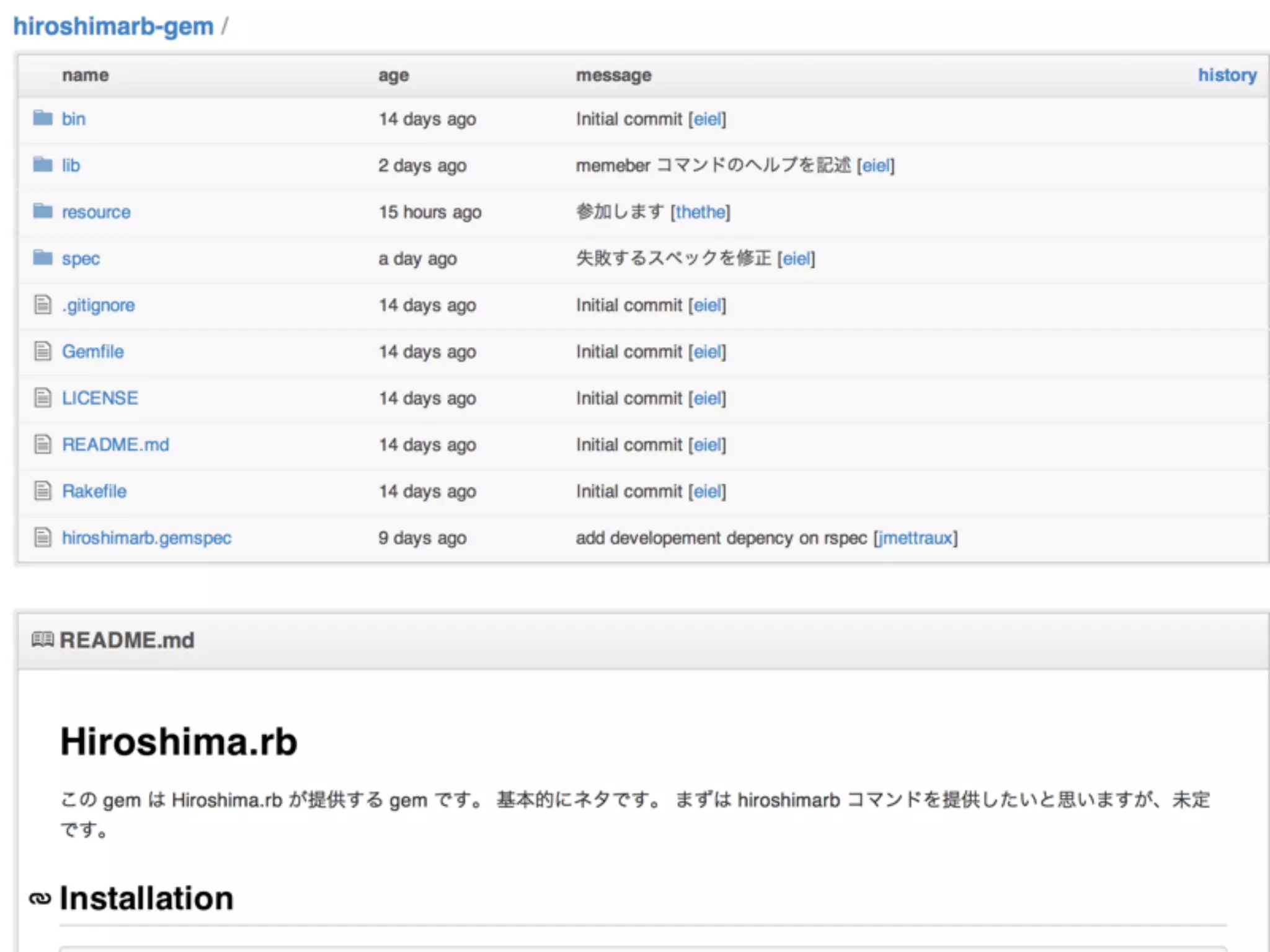Image resolution: width=1270 pixels, height=952 pixels.
Task: Click the bin folder icon
Action: (x=43, y=118)
